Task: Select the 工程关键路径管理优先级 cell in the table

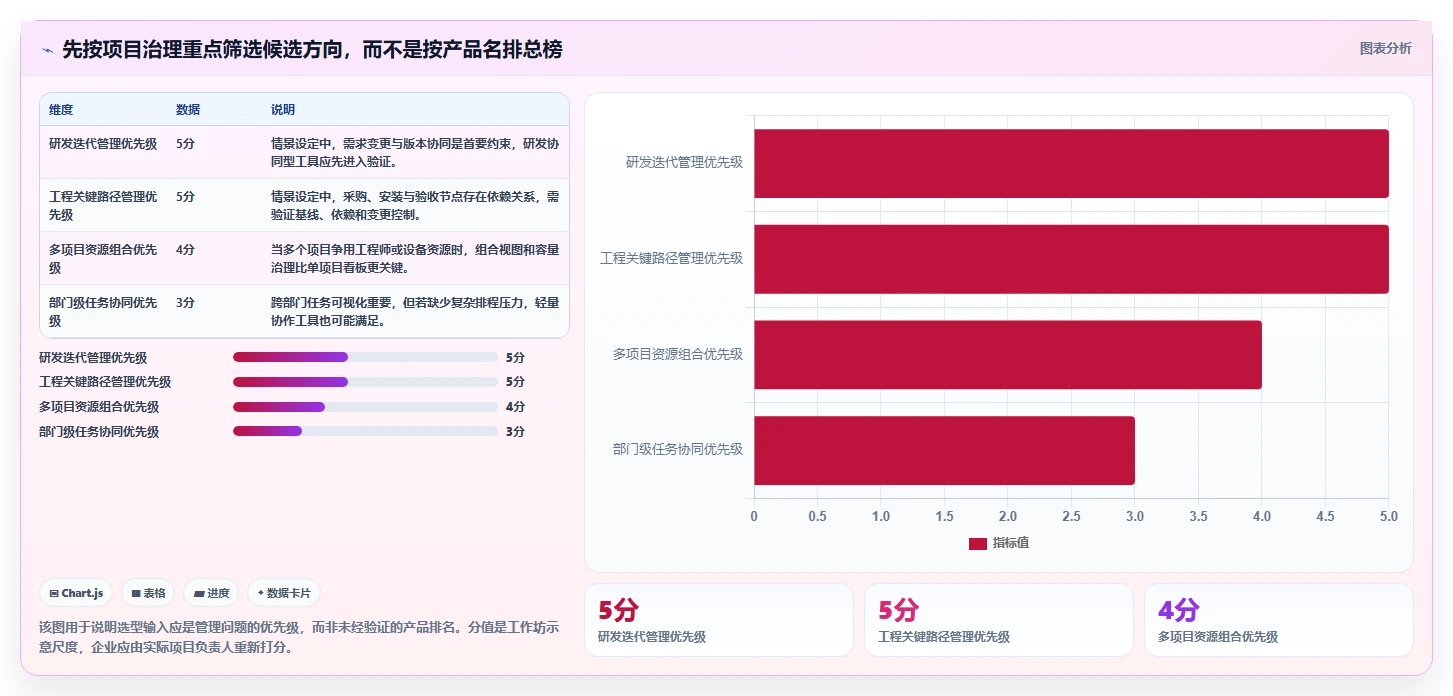Action: [x=103, y=205]
